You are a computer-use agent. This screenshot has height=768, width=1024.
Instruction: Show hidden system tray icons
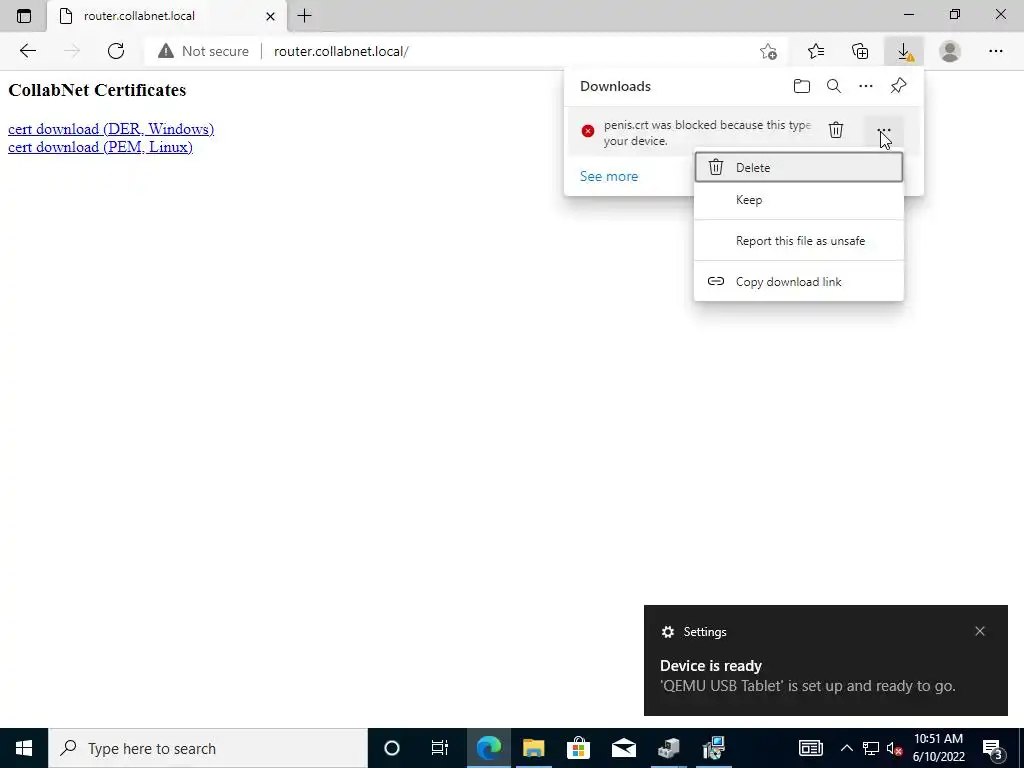click(846, 748)
